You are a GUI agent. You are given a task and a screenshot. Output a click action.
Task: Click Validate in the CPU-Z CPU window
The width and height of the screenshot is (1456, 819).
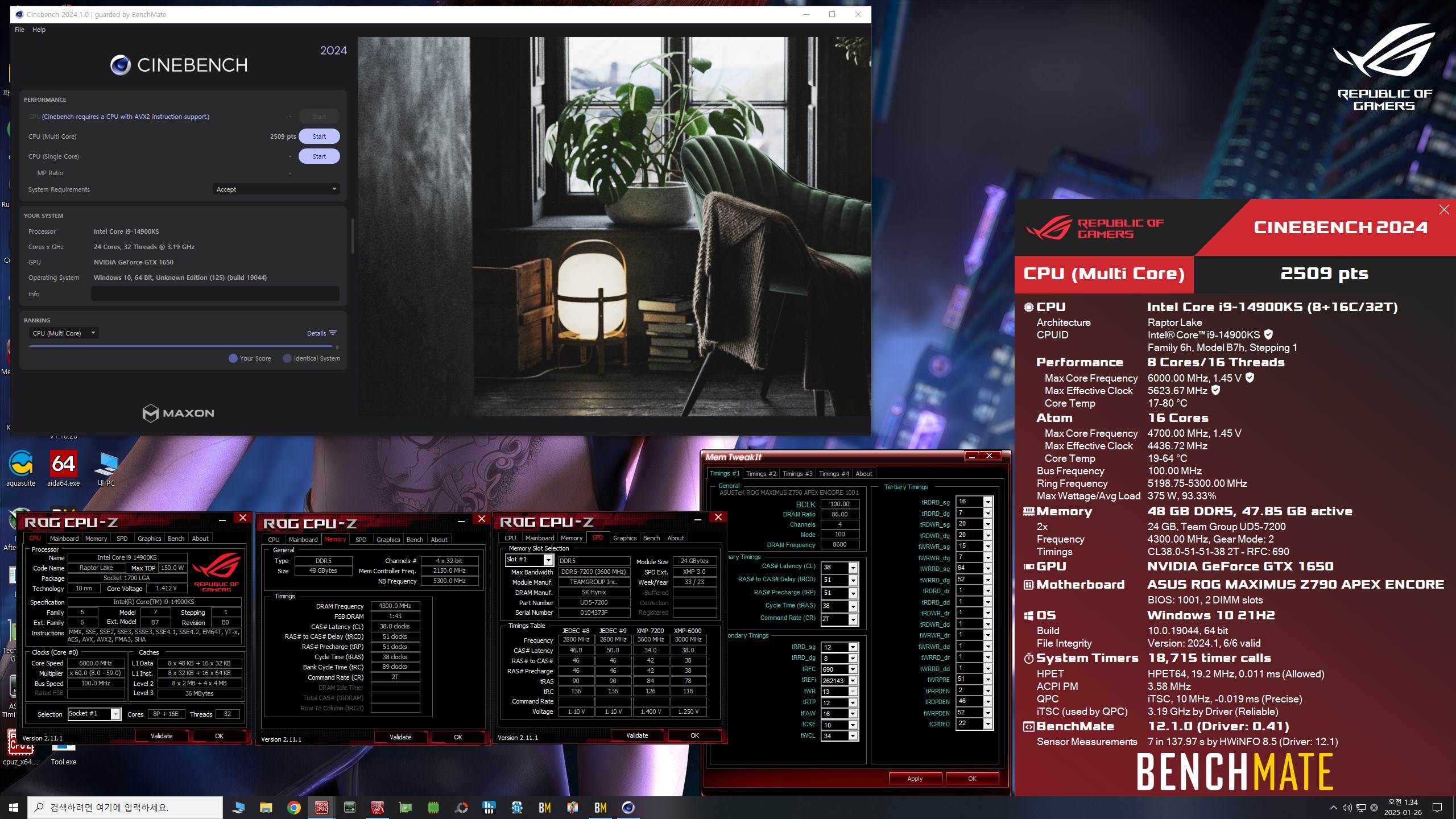162,736
